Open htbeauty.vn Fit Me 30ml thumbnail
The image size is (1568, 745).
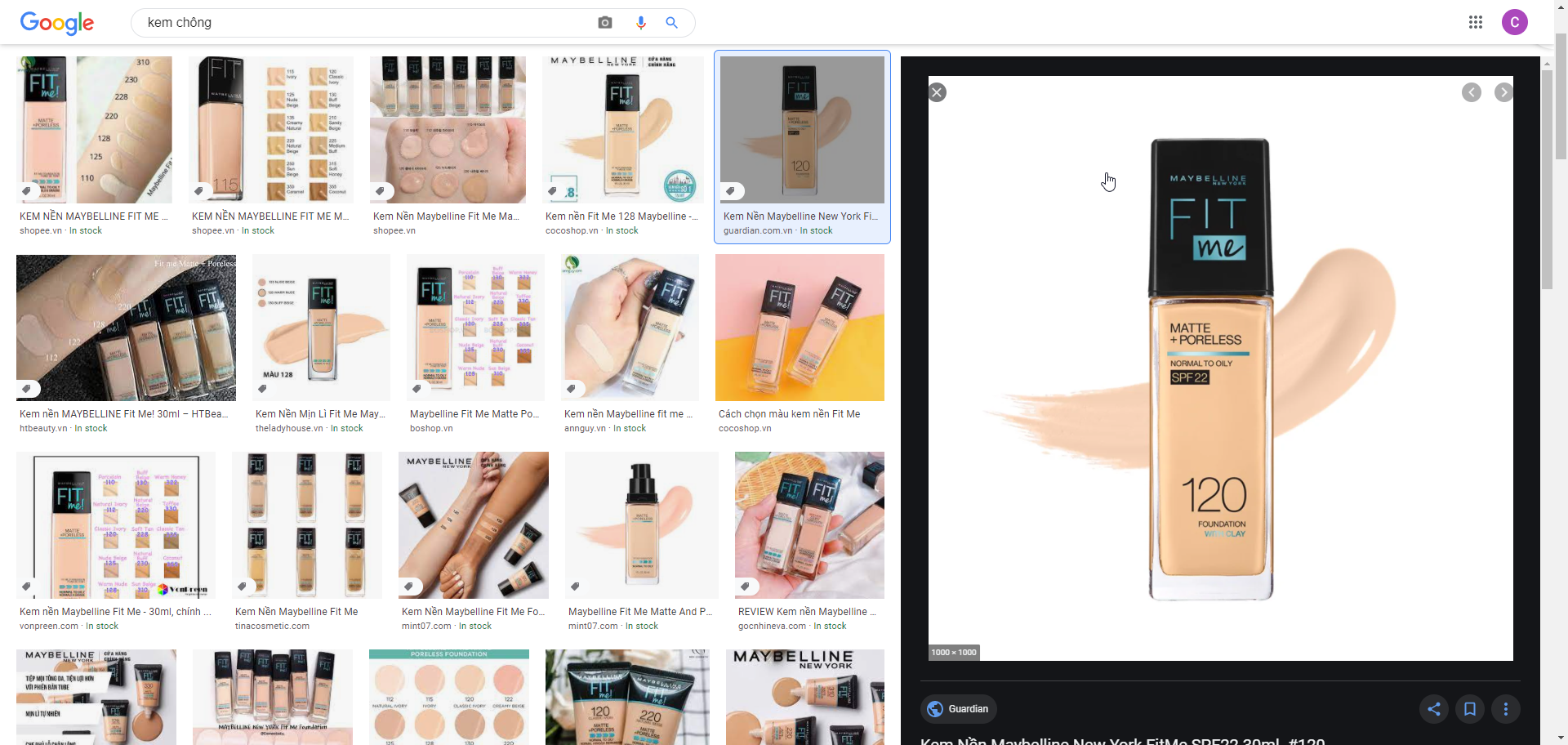(126, 328)
